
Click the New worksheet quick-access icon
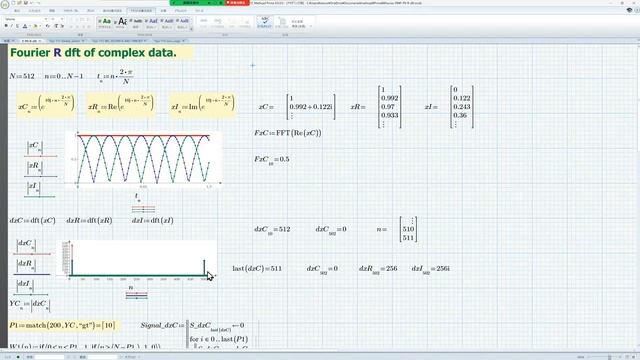coord(13,3)
